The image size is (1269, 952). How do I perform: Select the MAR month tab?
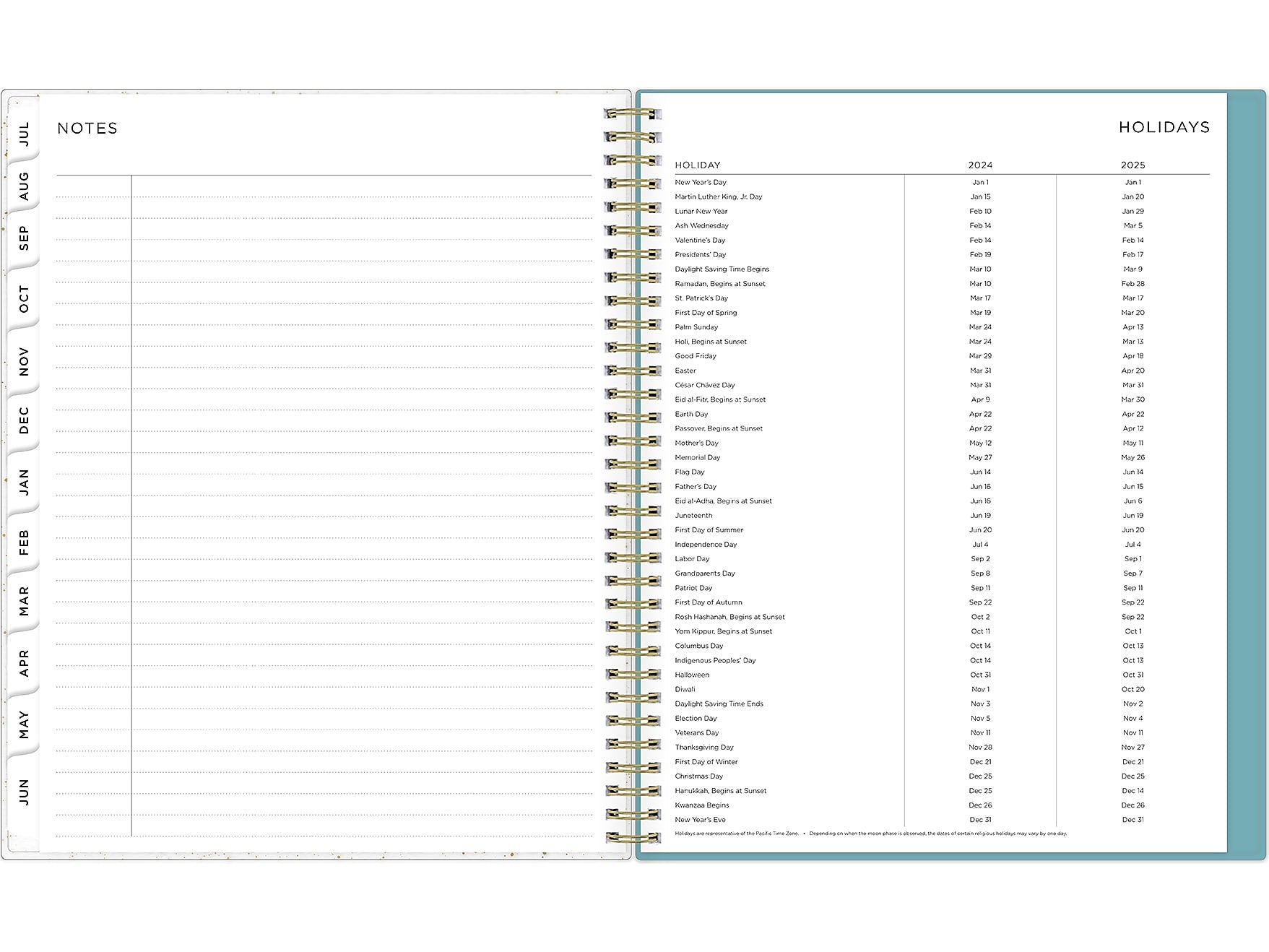coord(24,601)
